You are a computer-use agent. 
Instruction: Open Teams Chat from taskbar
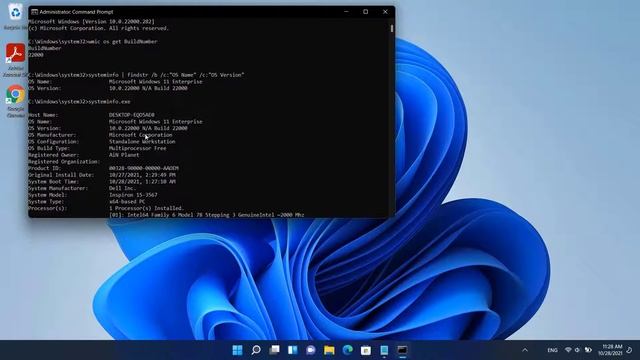[x=311, y=350]
